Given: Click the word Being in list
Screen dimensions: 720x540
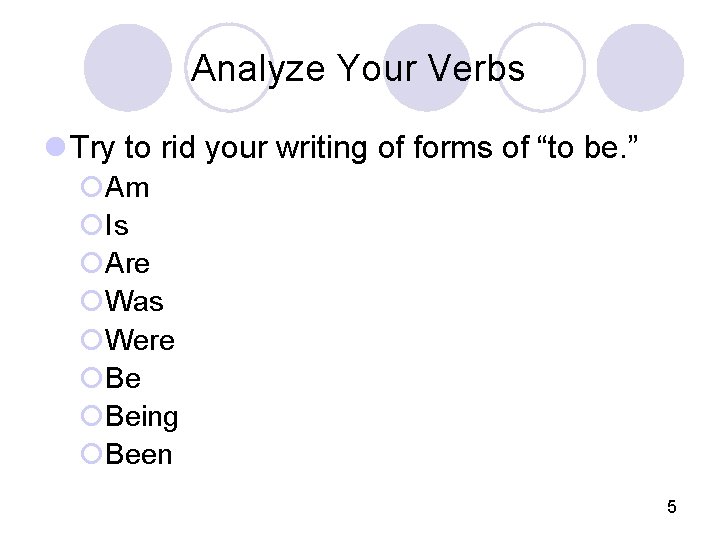Looking at the screenshot, I should (x=141, y=417).
